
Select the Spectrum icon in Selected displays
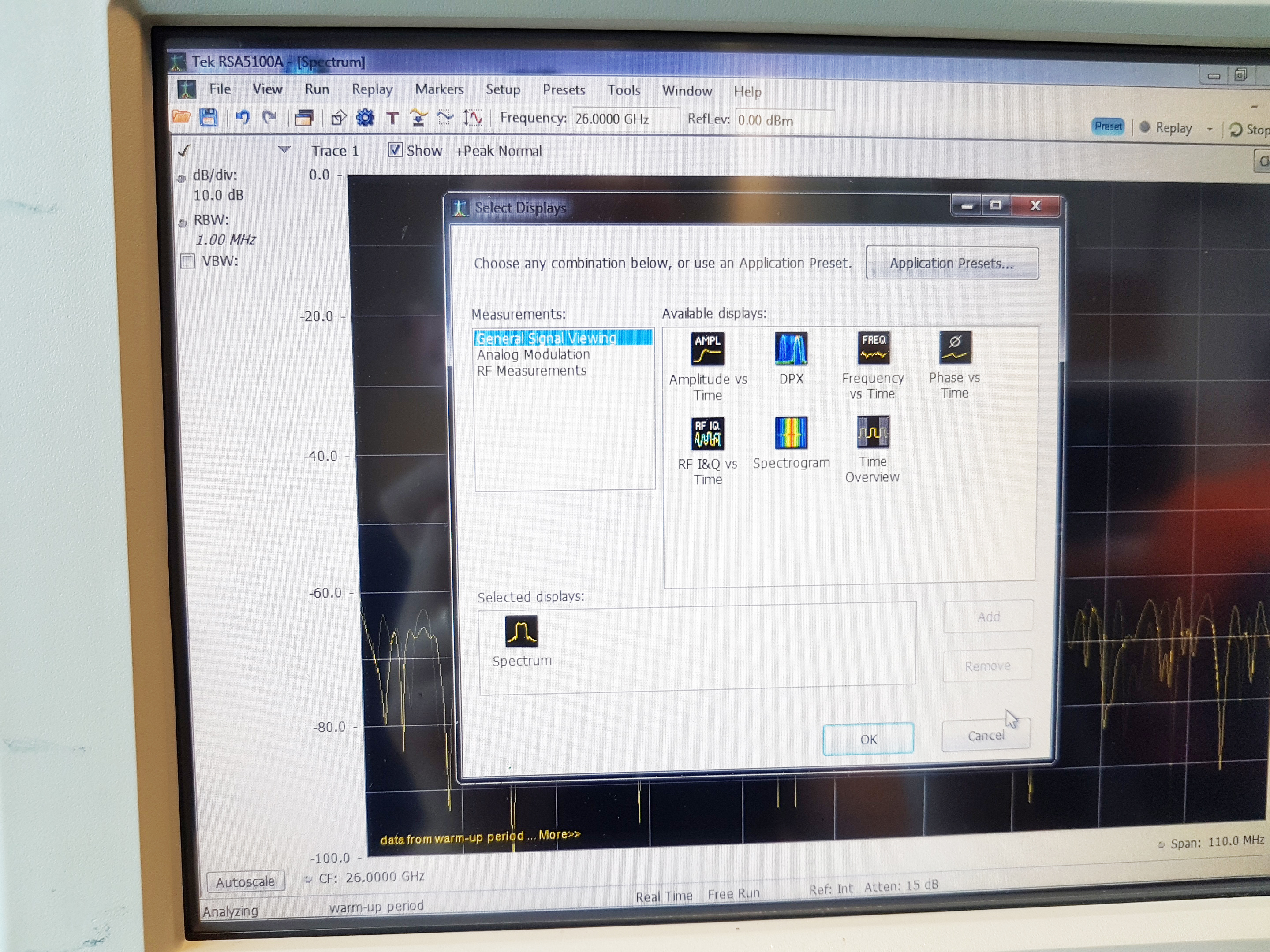[521, 631]
